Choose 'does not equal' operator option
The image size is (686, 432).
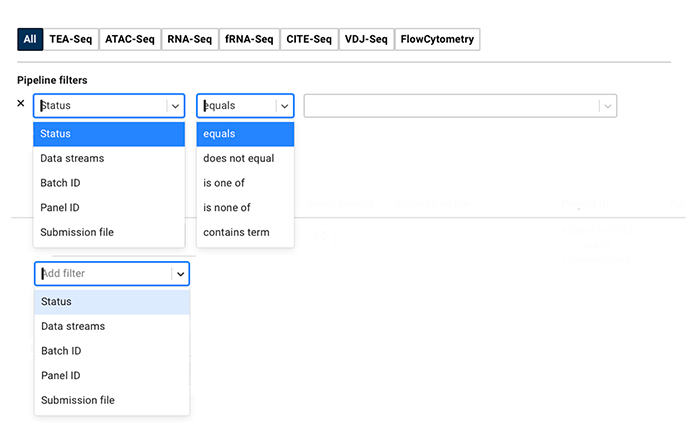click(x=238, y=158)
